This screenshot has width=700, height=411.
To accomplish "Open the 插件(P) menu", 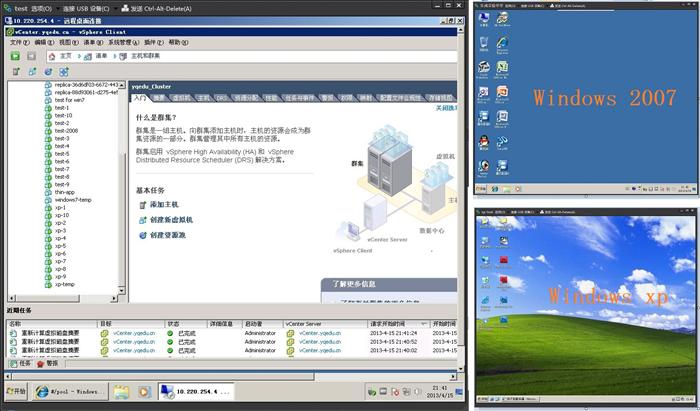I will (154, 42).
